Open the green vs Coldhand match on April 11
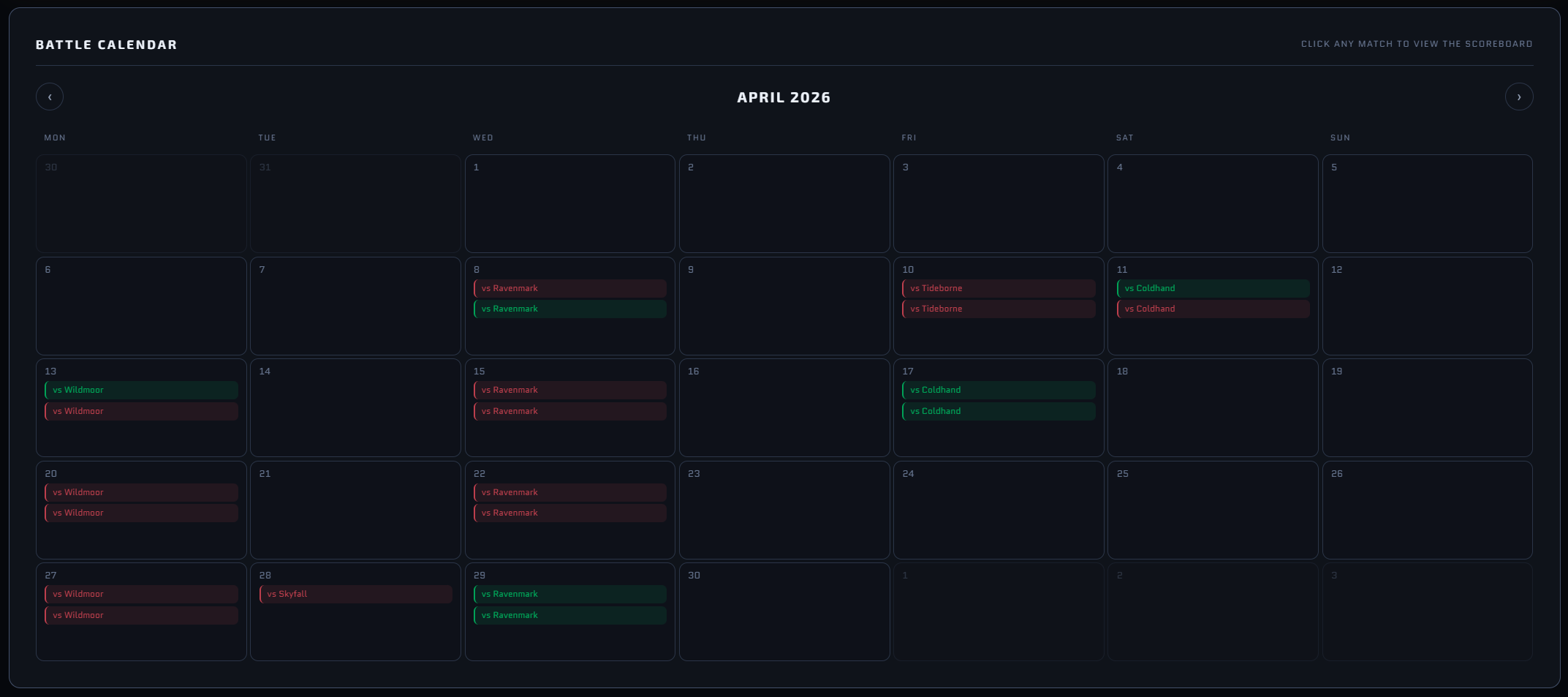This screenshot has width=1568, height=697. click(1213, 288)
